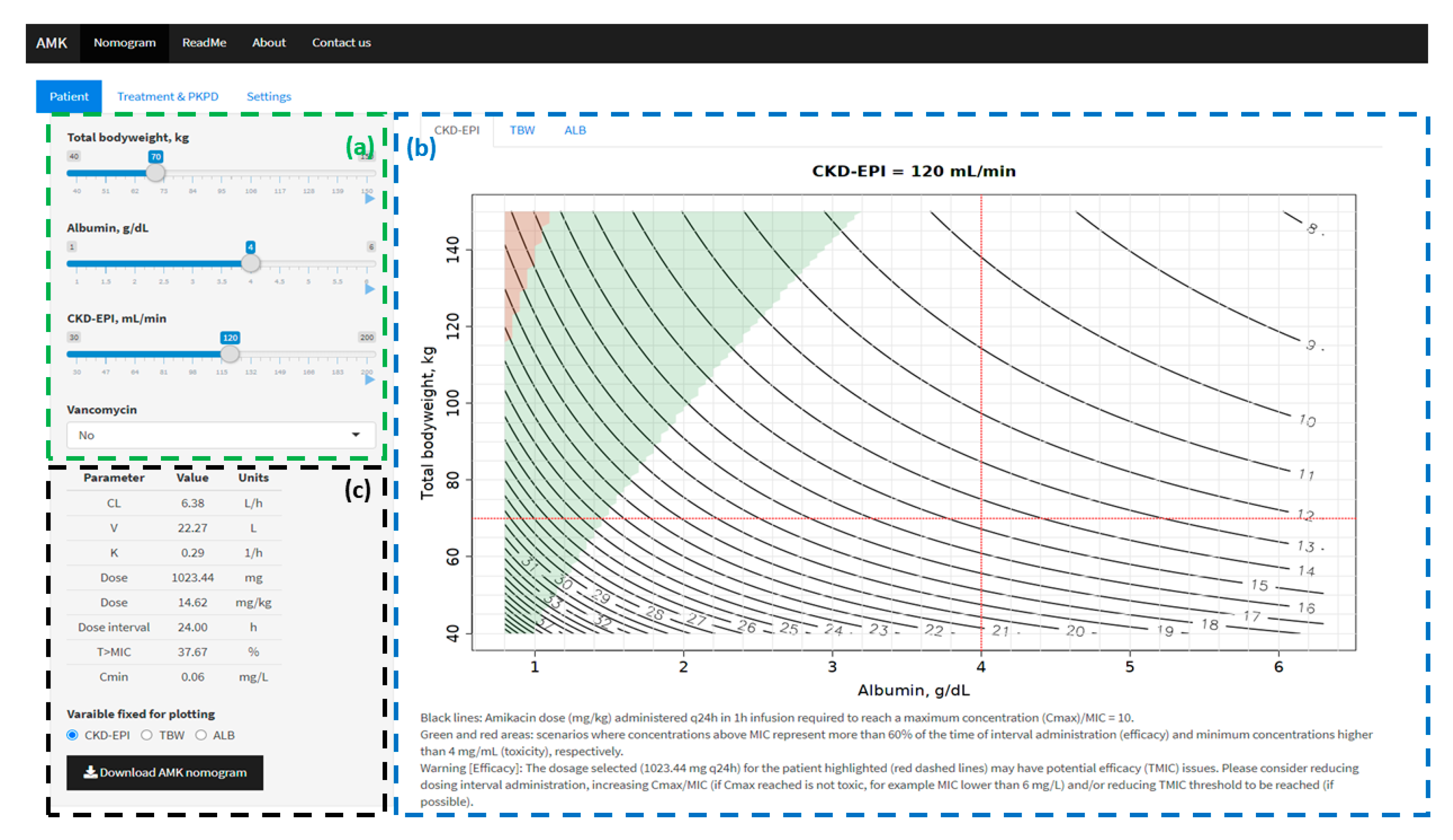Click the AMK brand logo
The height and width of the screenshot is (840, 1453).
(x=51, y=43)
